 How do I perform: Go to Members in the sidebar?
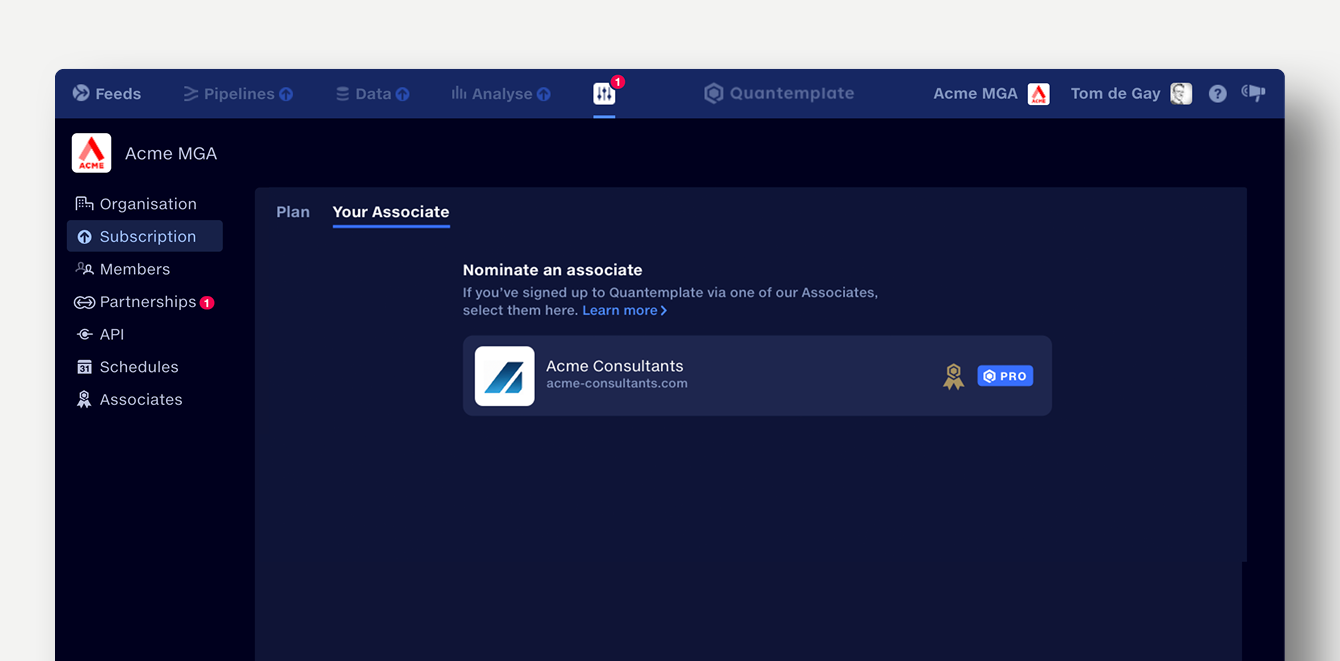134,269
